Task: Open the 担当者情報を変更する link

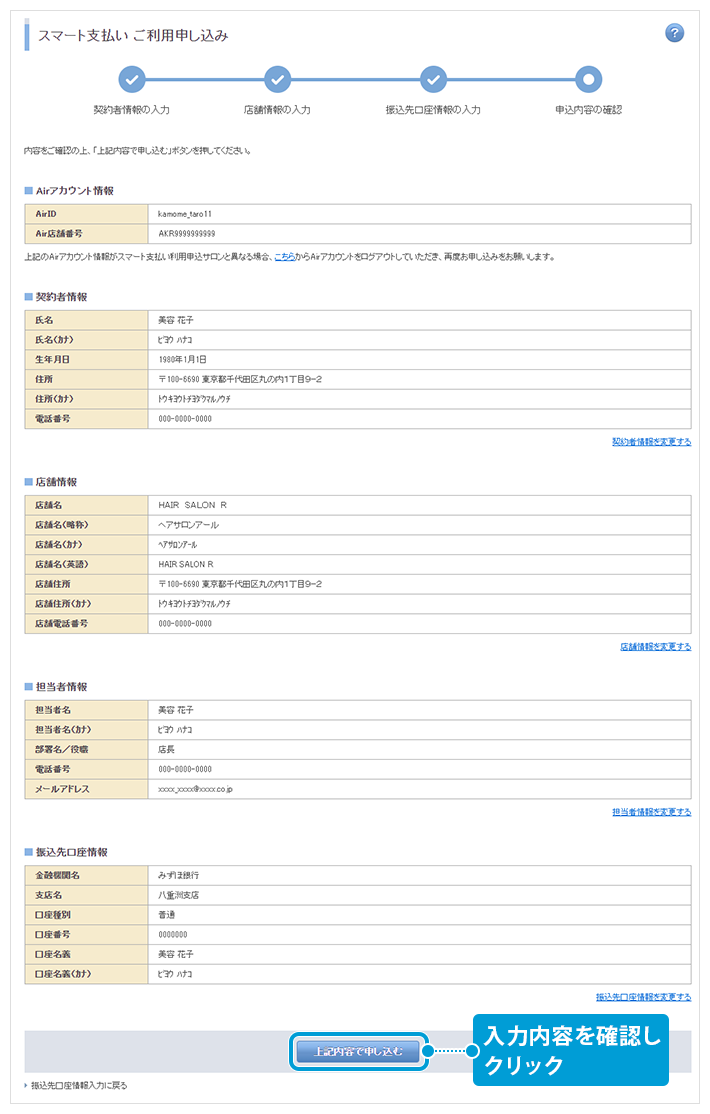Action: (651, 812)
